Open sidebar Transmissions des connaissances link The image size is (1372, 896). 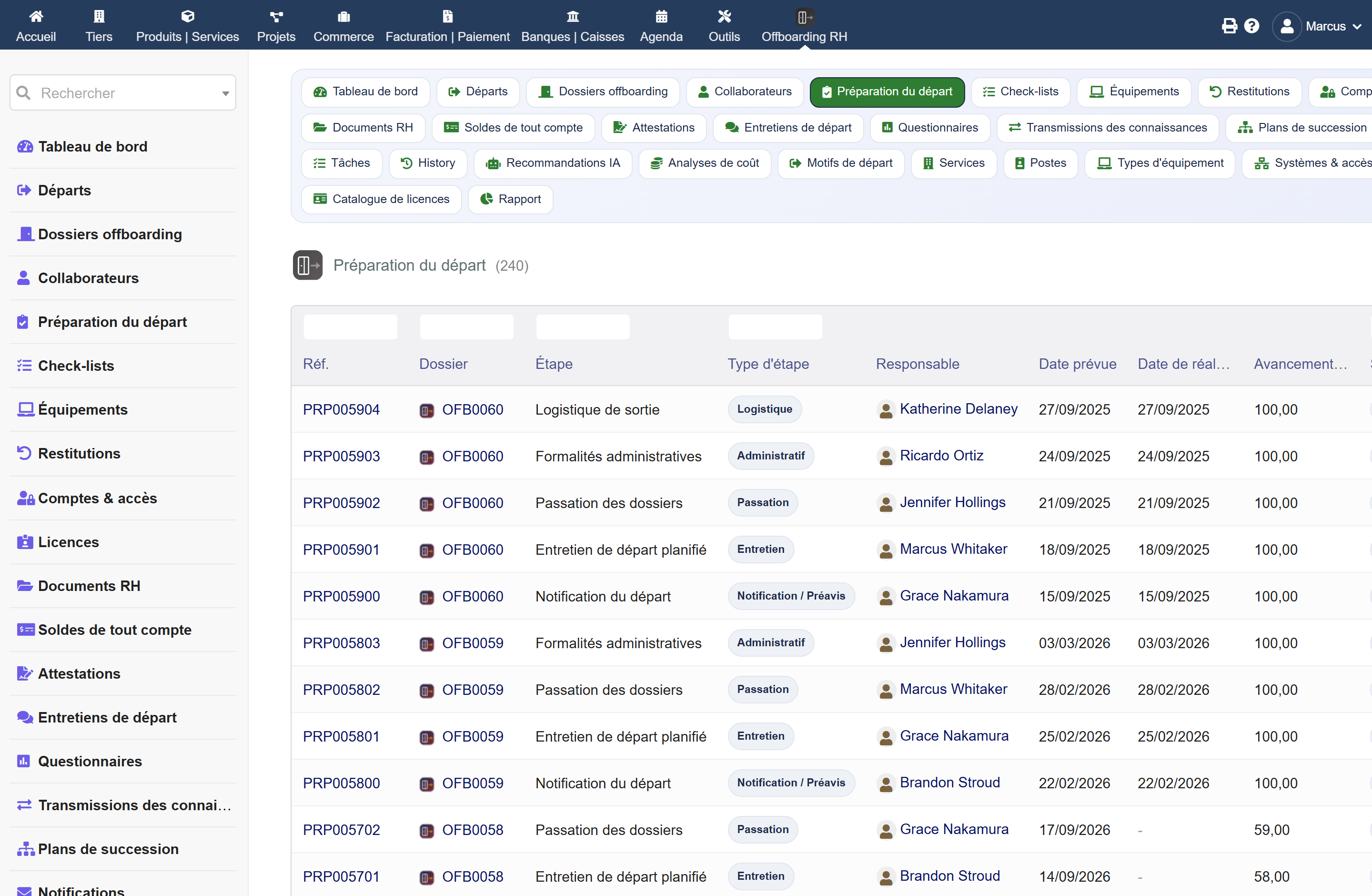pyautogui.click(x=134, y=805)
